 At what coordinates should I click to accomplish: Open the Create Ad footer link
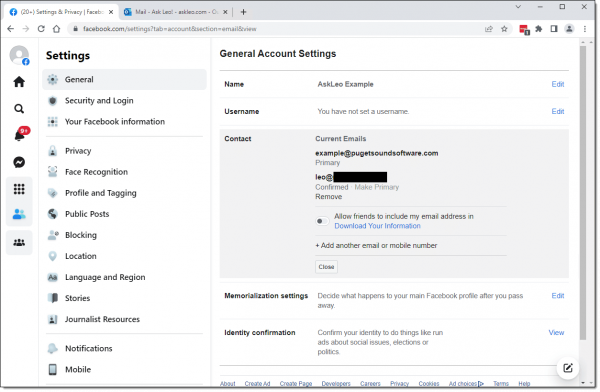[x=258, y=383]
